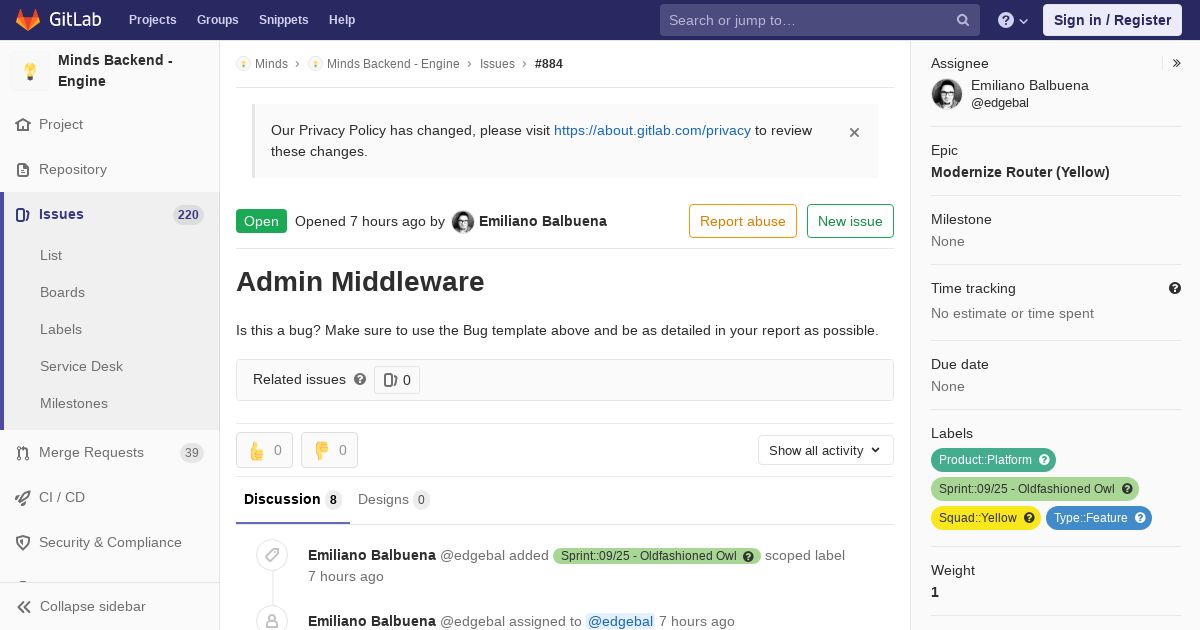This screenshot has height=630, width=1200.
Task: Click the help icon on Sprint label in sidebar
Action: pos(1127,489)
